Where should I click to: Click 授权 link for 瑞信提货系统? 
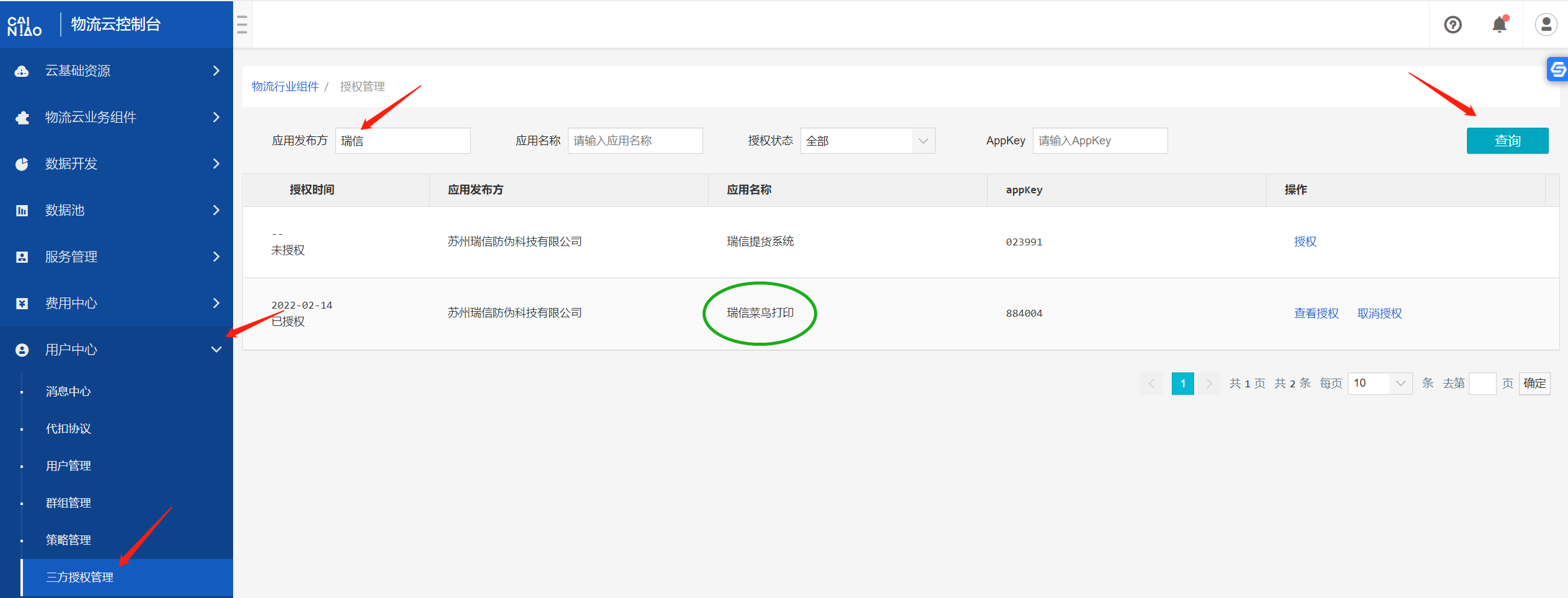tap(1305, 242)
